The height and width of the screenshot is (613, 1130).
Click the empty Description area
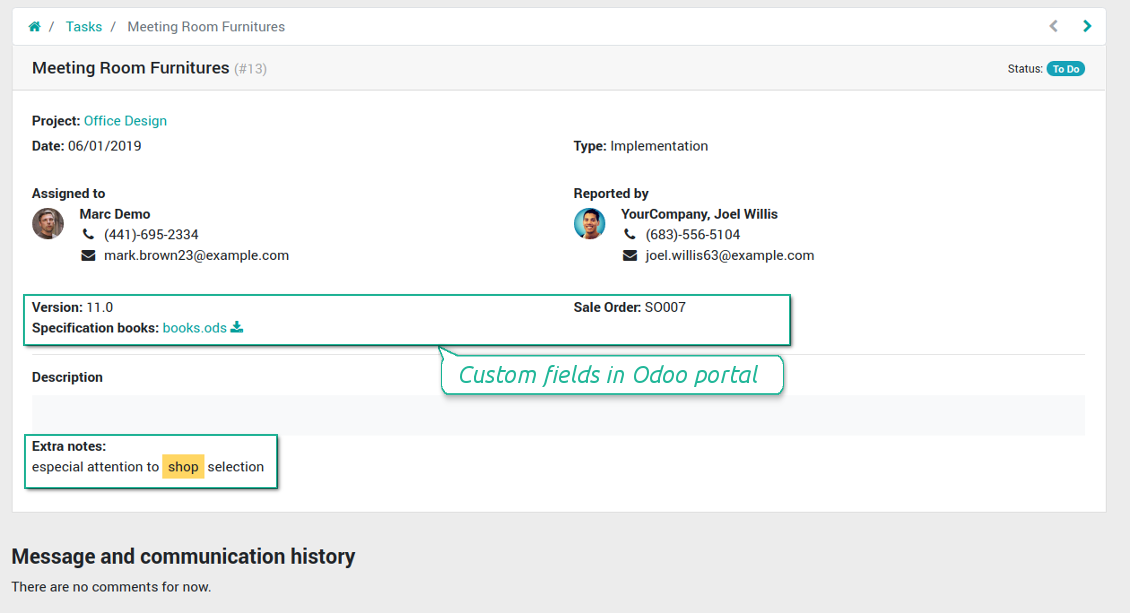[x=558, y=415]
